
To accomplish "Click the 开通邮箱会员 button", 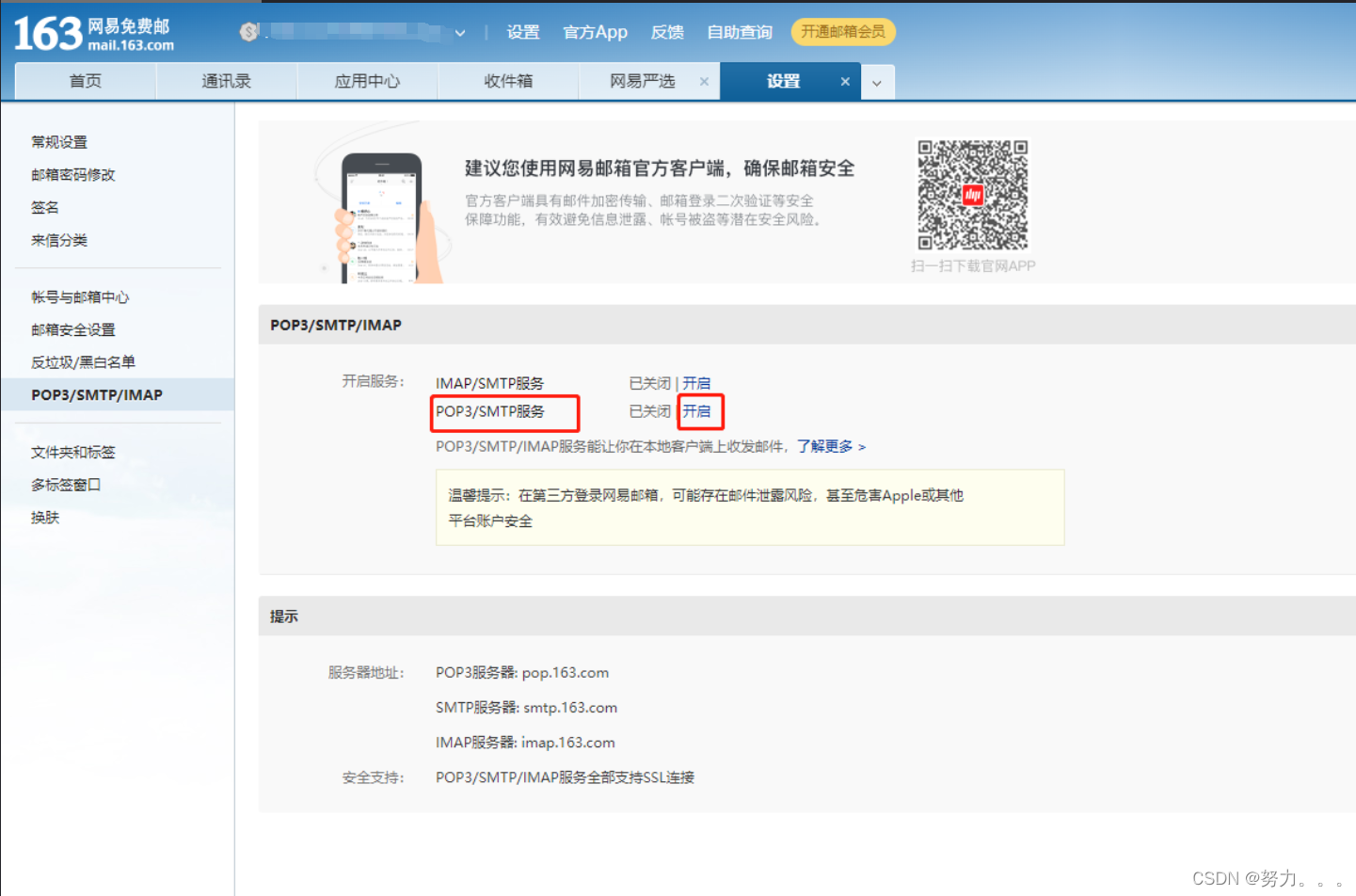I will click(843, 32).
